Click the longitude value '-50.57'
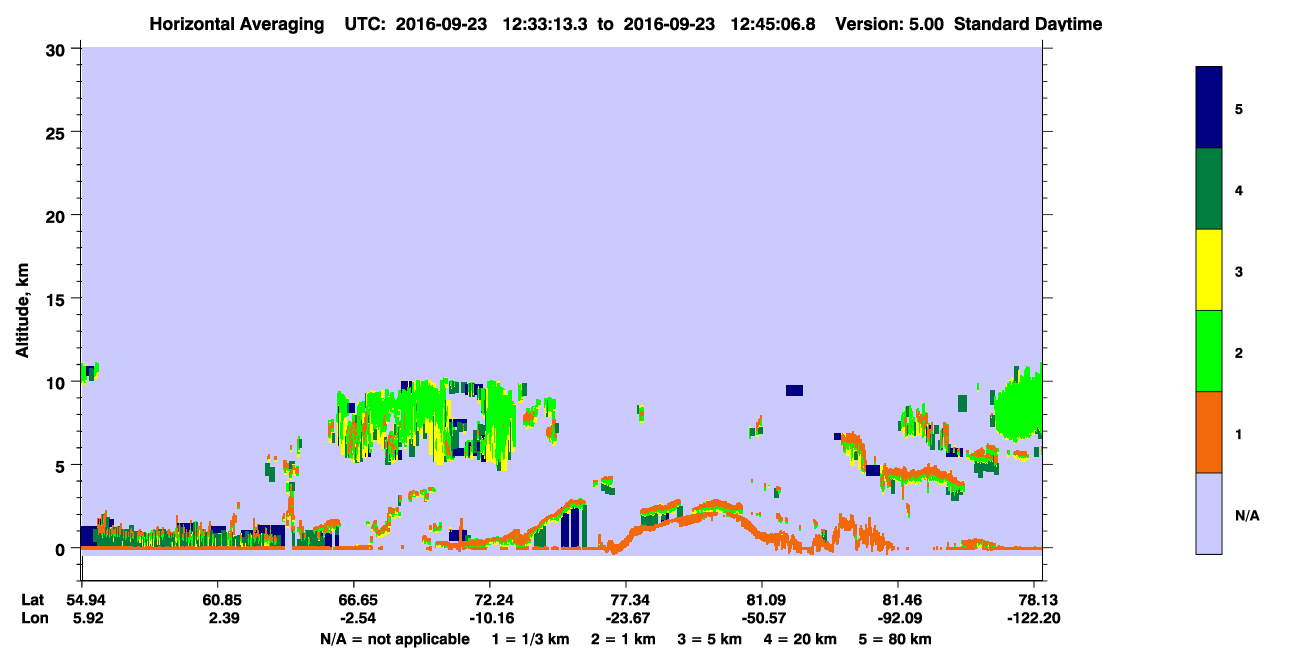Viewport: 1300px width, 667px height. [762, 618]
